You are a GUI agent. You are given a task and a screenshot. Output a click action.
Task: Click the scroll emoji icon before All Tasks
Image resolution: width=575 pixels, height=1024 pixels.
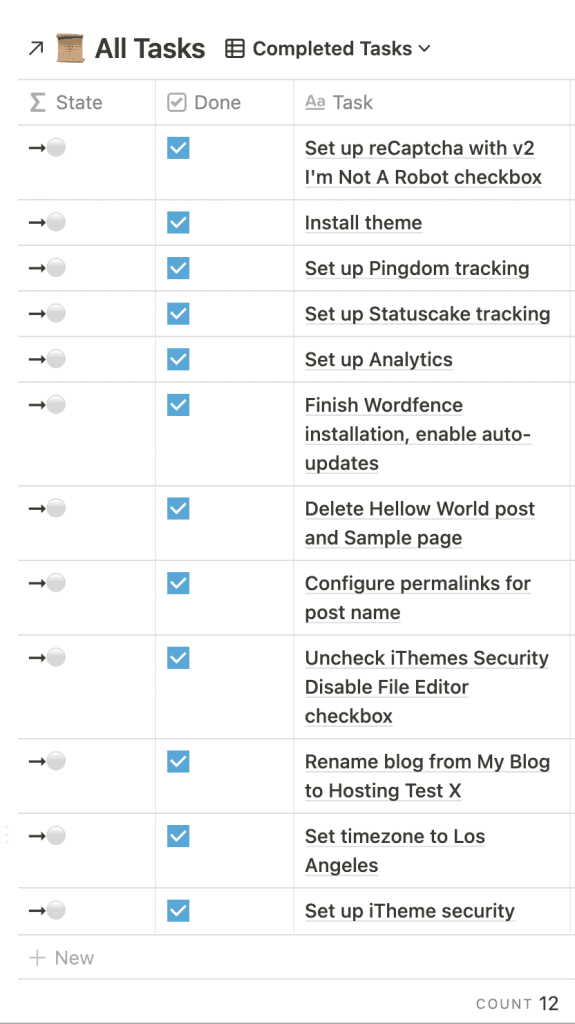pos(70,48)
